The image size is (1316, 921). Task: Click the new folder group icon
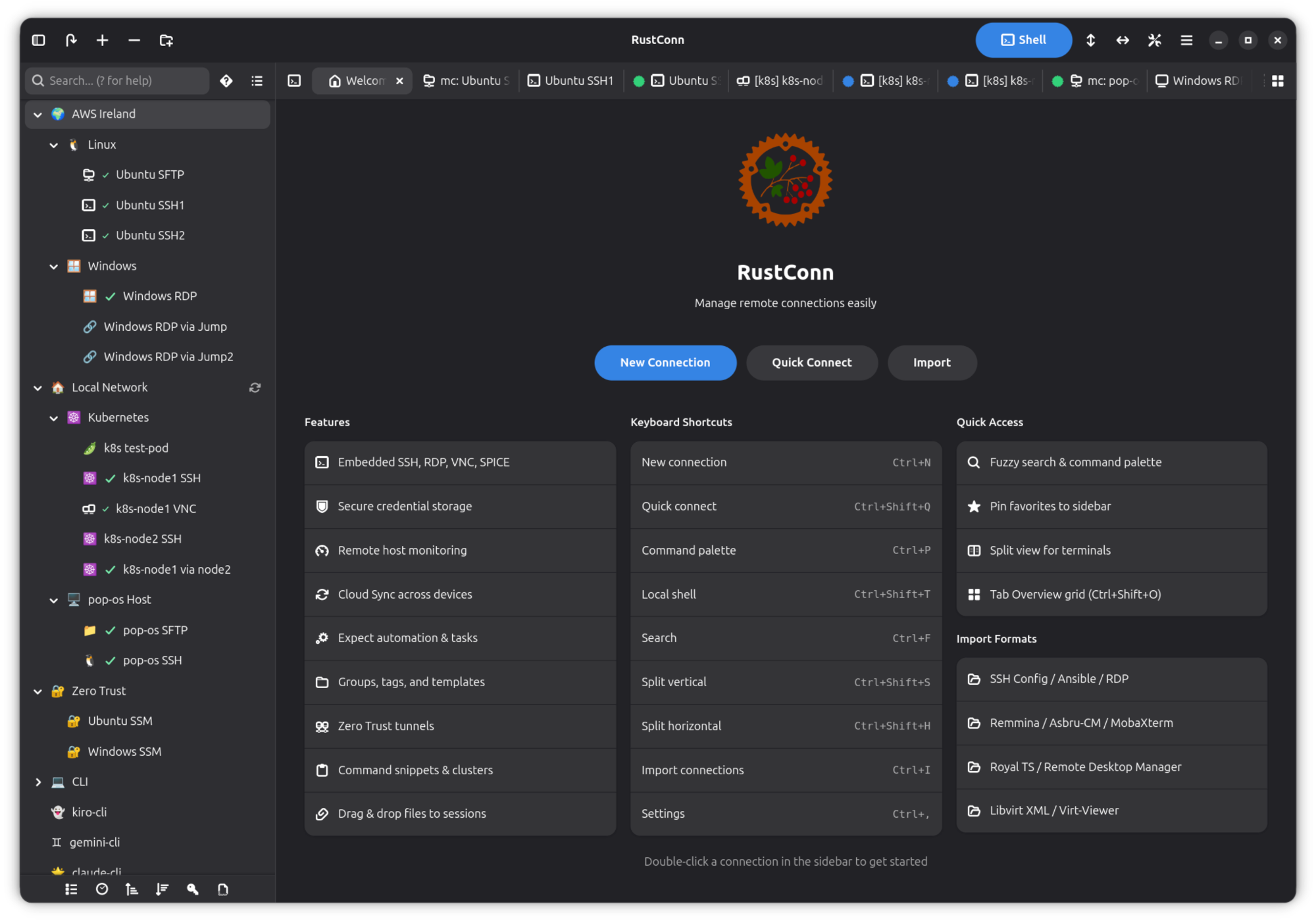pos(166,40)
